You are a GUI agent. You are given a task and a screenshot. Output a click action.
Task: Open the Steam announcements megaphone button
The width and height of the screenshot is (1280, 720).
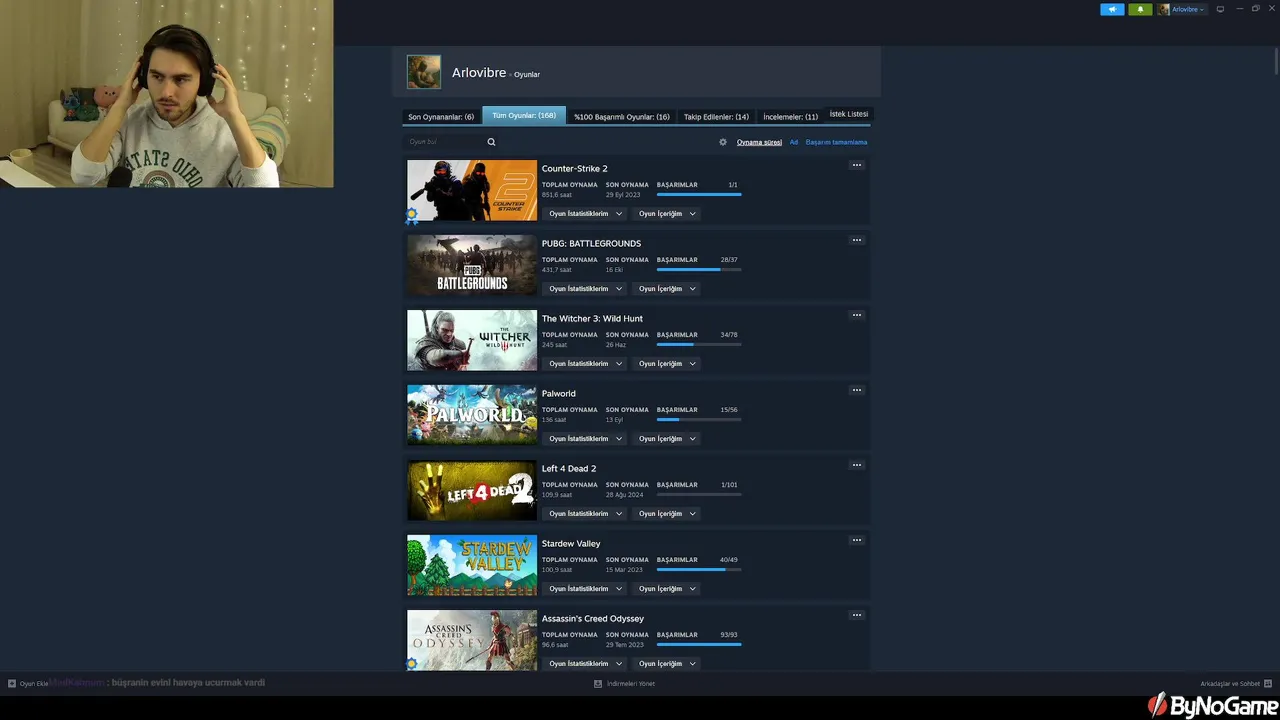1112,9
